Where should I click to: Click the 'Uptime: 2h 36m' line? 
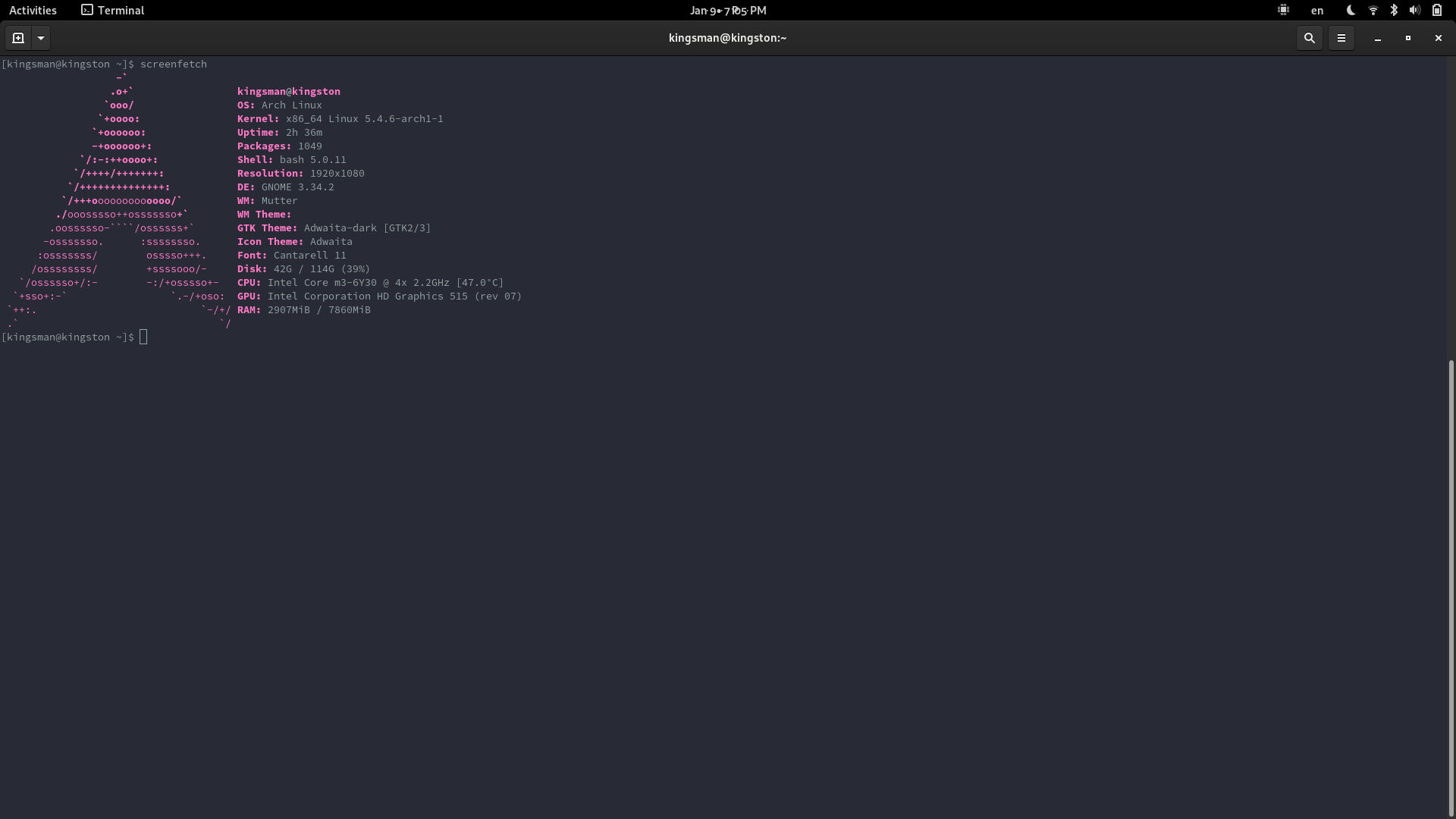tap(280, 133)
